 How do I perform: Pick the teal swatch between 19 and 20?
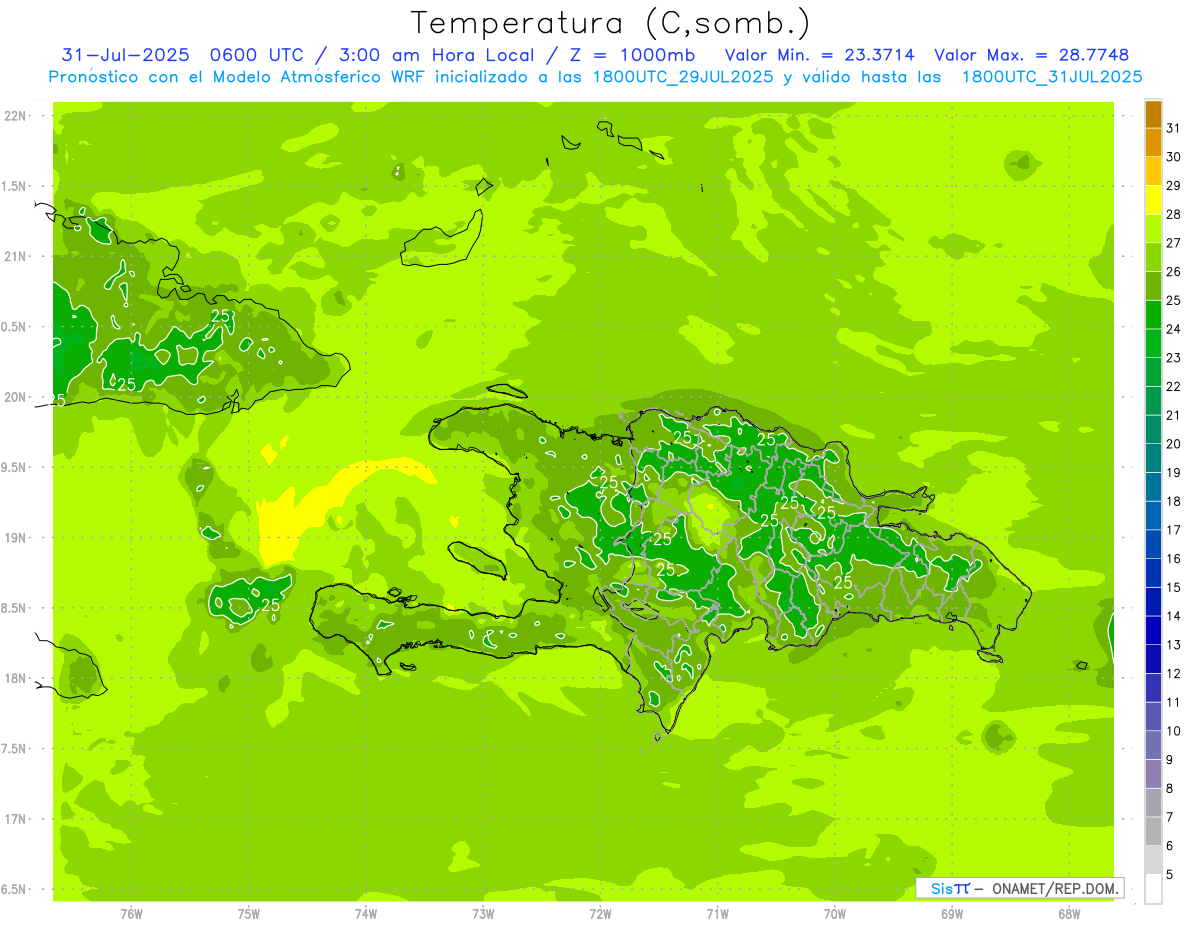(1153, 458)
